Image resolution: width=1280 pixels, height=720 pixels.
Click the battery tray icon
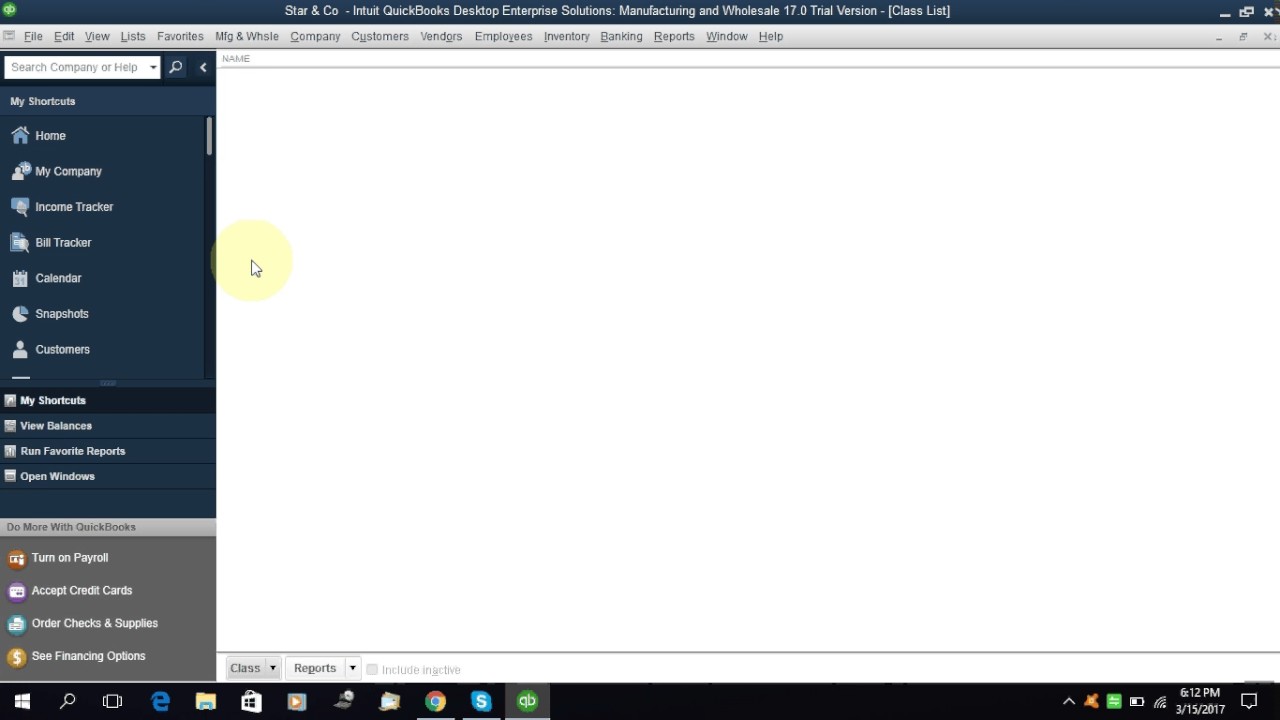tap(1137, 702)
